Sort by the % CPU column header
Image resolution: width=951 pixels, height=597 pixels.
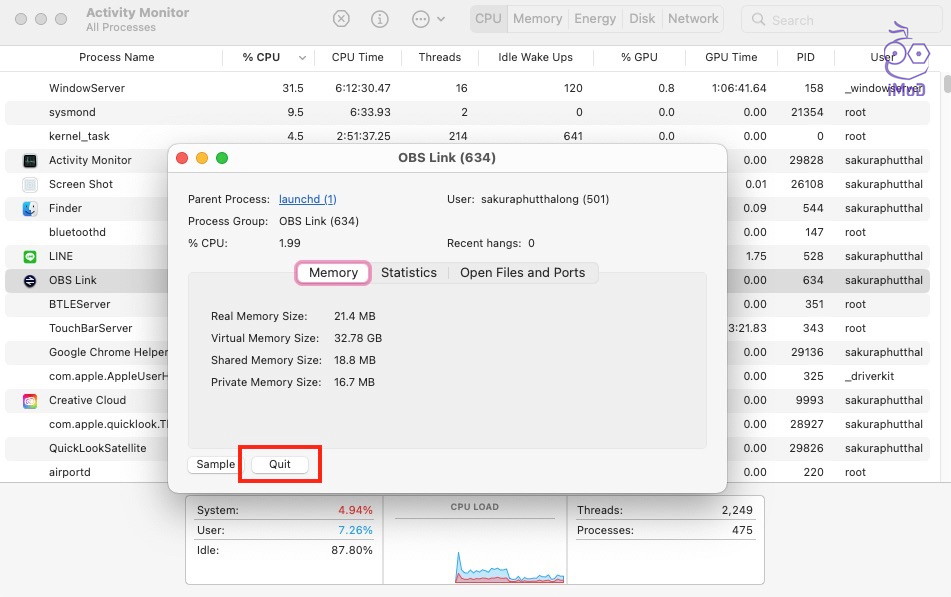[x=262, y=58]
